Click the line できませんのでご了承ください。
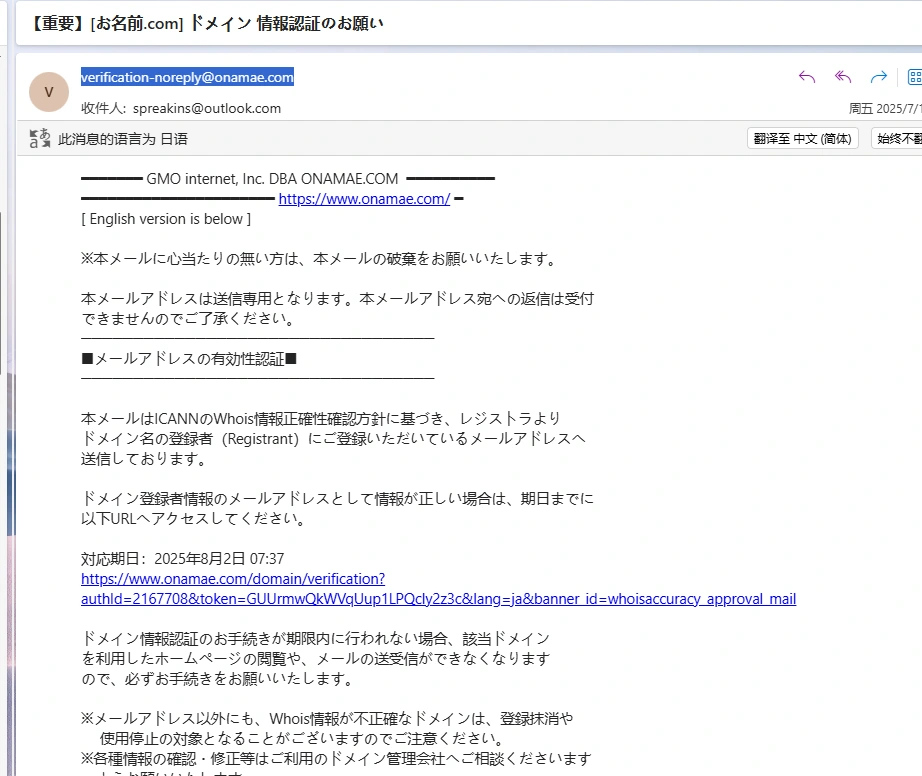Image resolution: width=922 pixels, height=776 pixels. pyautogui.click(x=188, y=319)
